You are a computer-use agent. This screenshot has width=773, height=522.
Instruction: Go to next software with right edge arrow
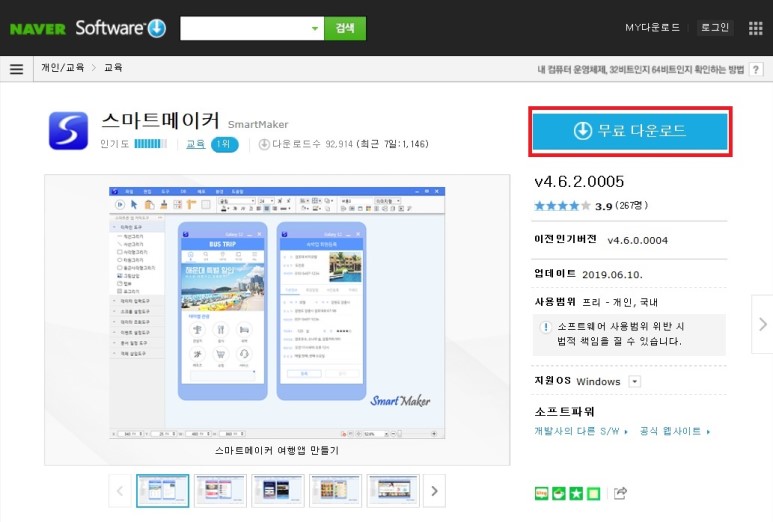[x=762, y=324]
